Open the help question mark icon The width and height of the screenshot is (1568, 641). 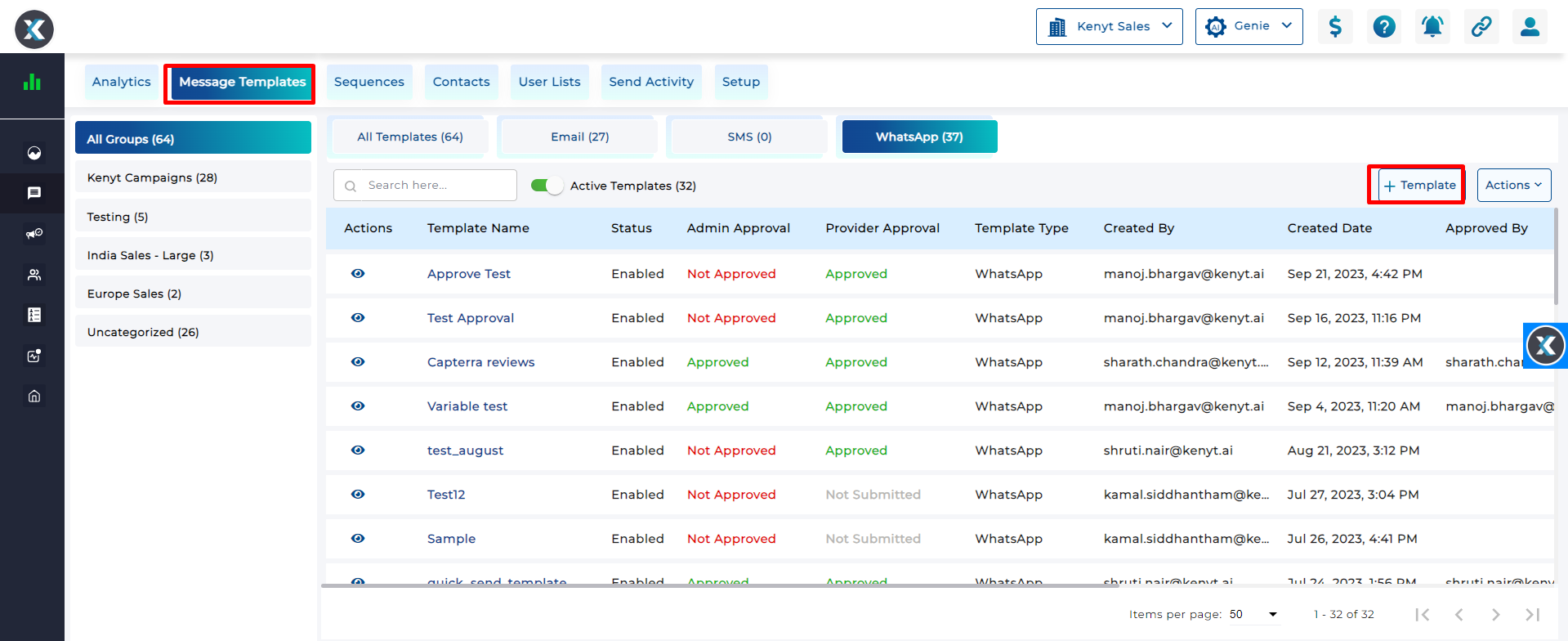(x=1384, y=27)
